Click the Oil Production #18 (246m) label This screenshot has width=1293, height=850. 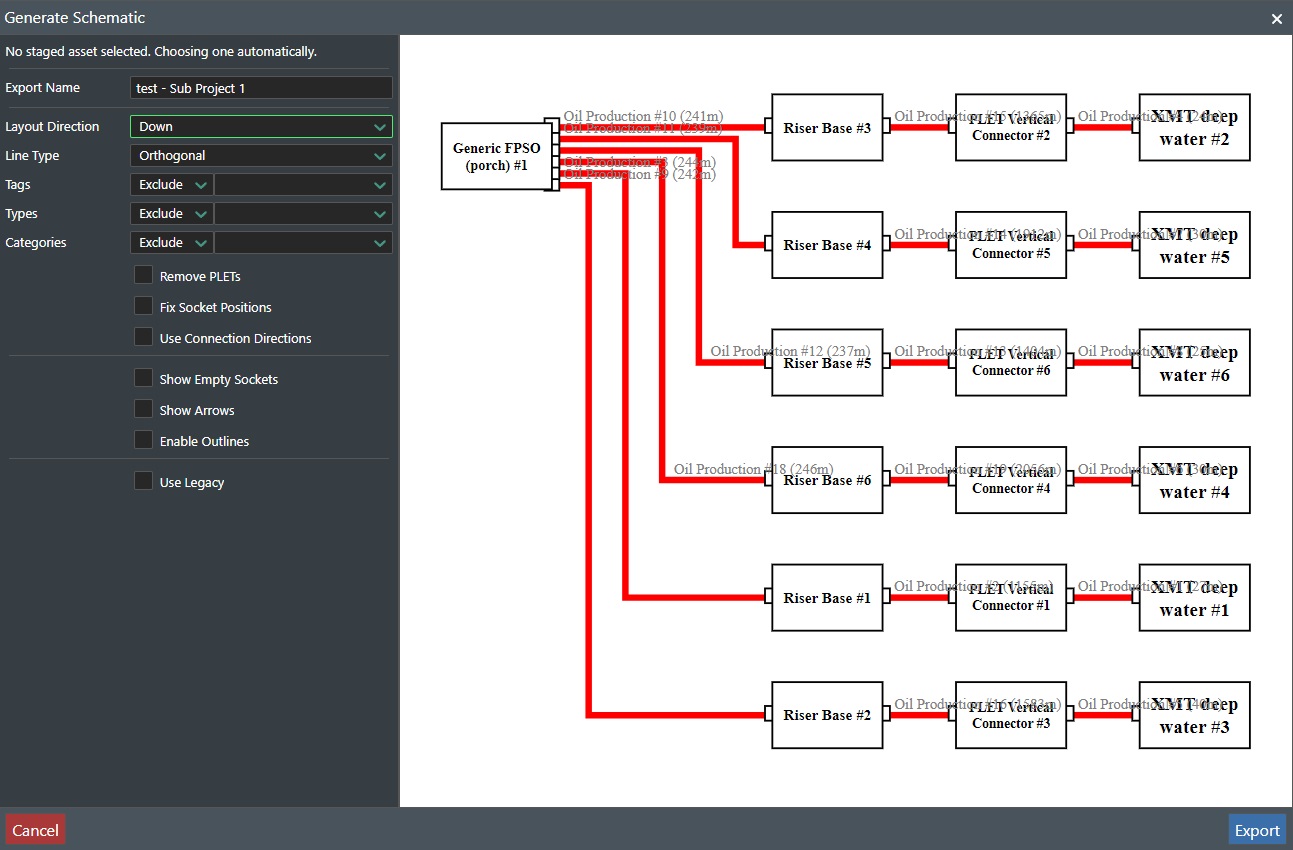pos(753,469)
